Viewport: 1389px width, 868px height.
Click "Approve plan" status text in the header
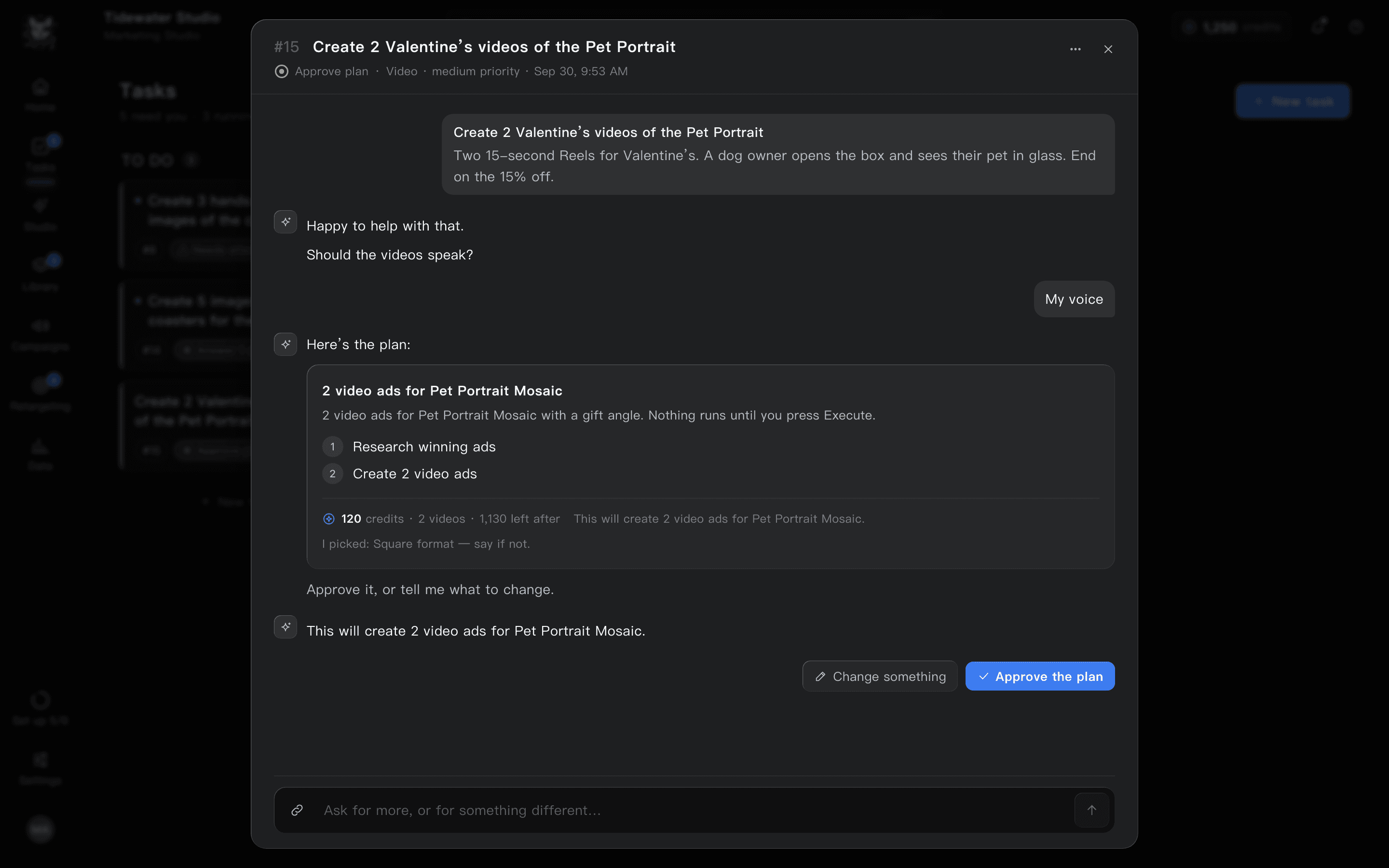tap(332, 71)
